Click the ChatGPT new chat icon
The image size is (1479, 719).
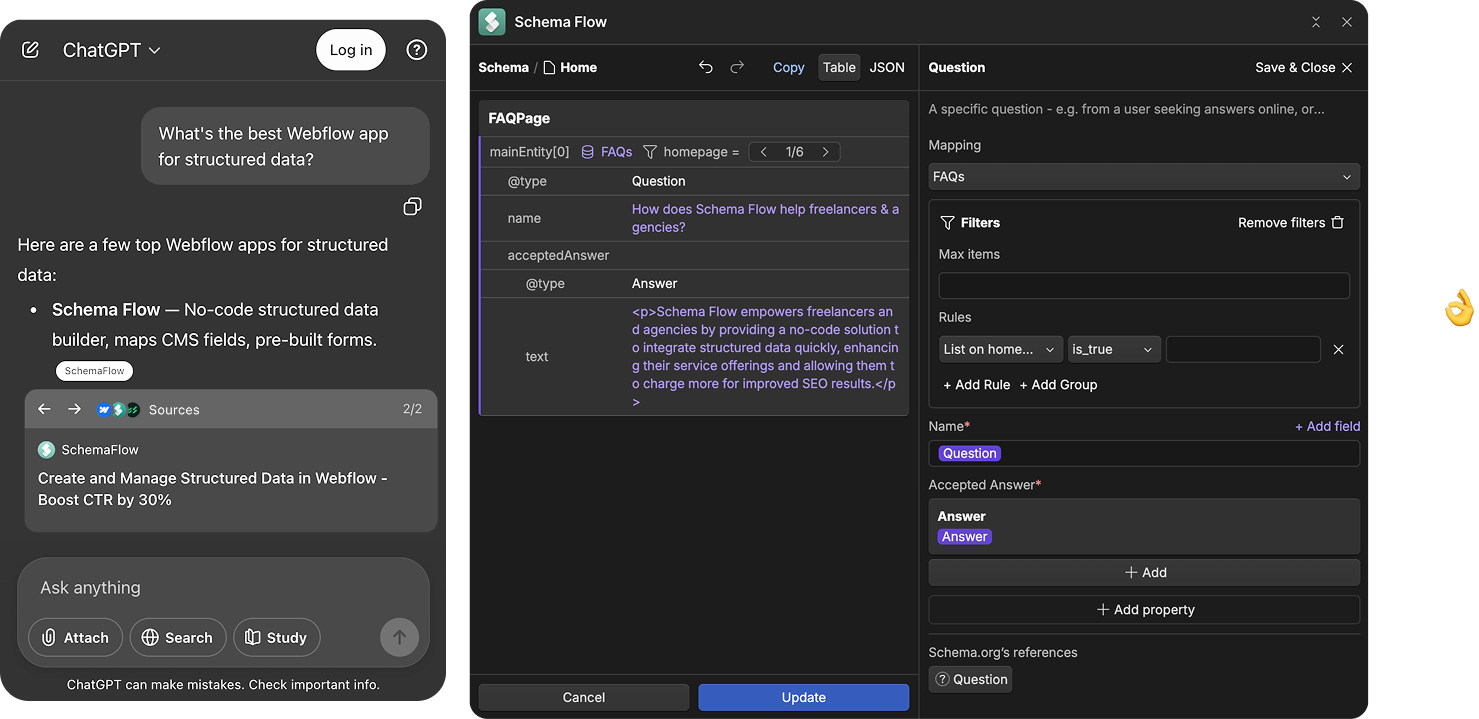(29, 49)
